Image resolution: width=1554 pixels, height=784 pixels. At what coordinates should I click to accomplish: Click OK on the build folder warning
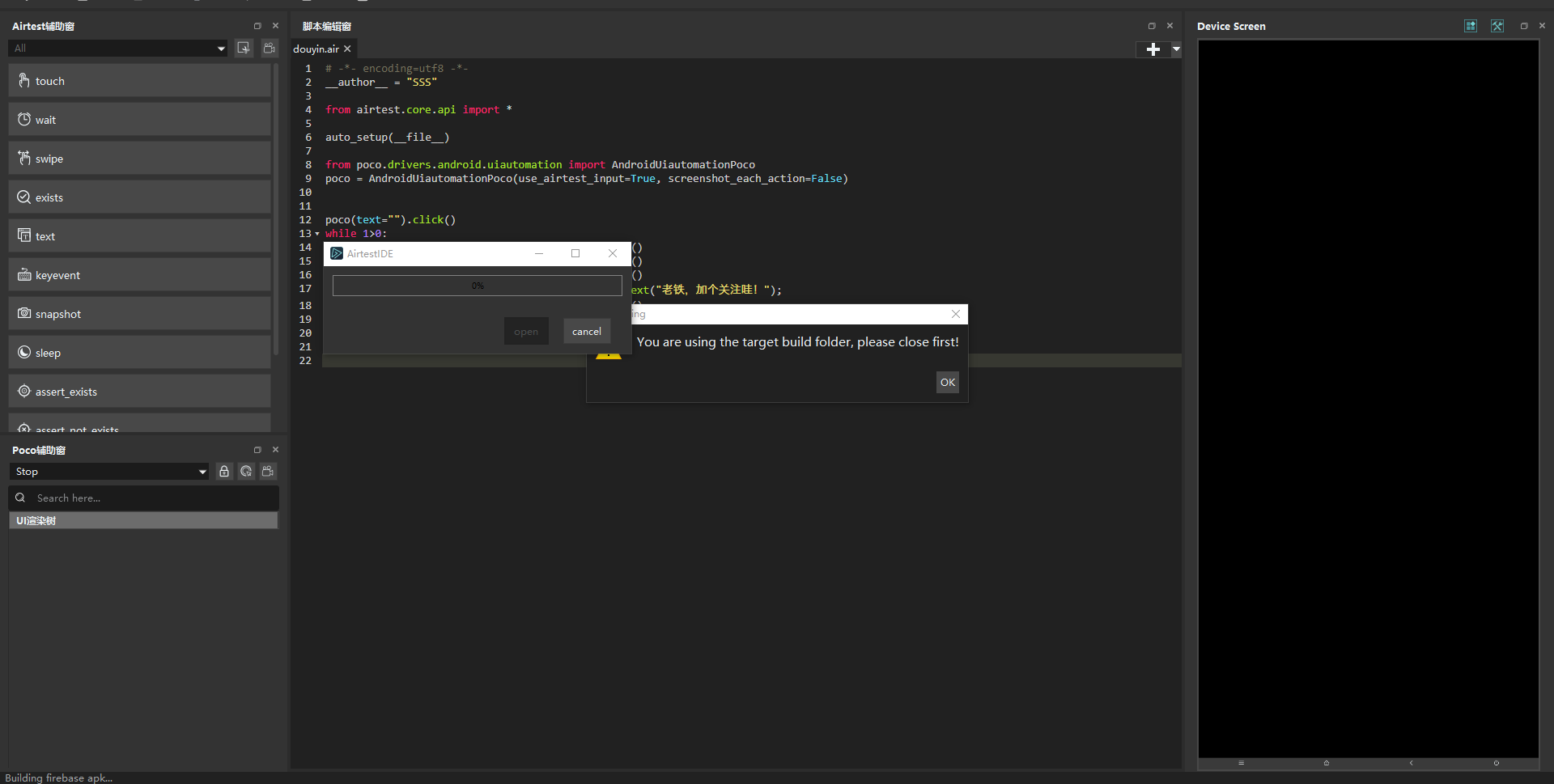(948, 382)
